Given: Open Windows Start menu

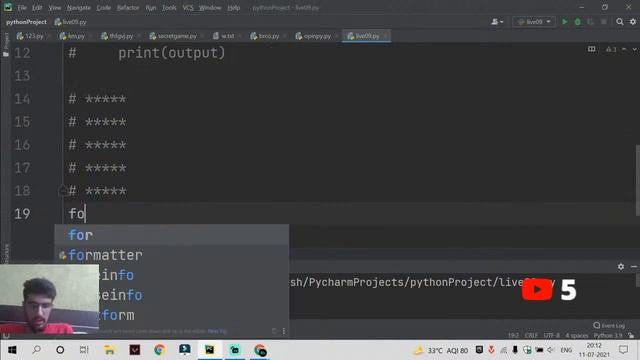Looking at the screenshot, I should pos(12,350).
